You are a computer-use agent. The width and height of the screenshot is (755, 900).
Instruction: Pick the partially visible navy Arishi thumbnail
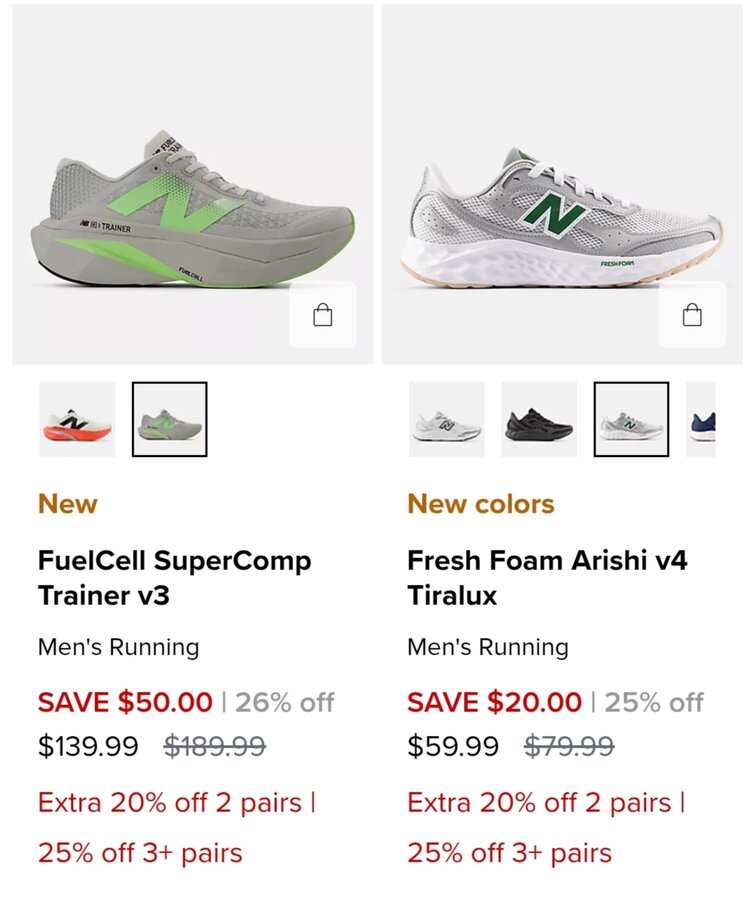[701, 420]
